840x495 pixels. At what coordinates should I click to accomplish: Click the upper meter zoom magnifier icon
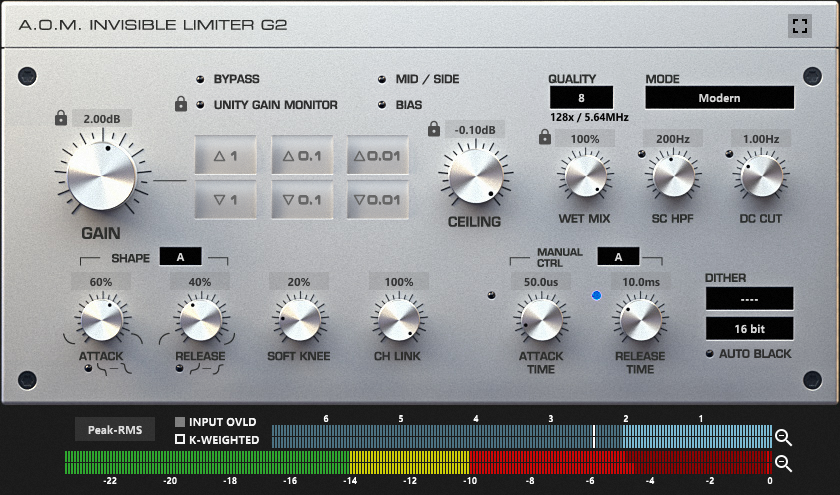[x=784, y=437]
